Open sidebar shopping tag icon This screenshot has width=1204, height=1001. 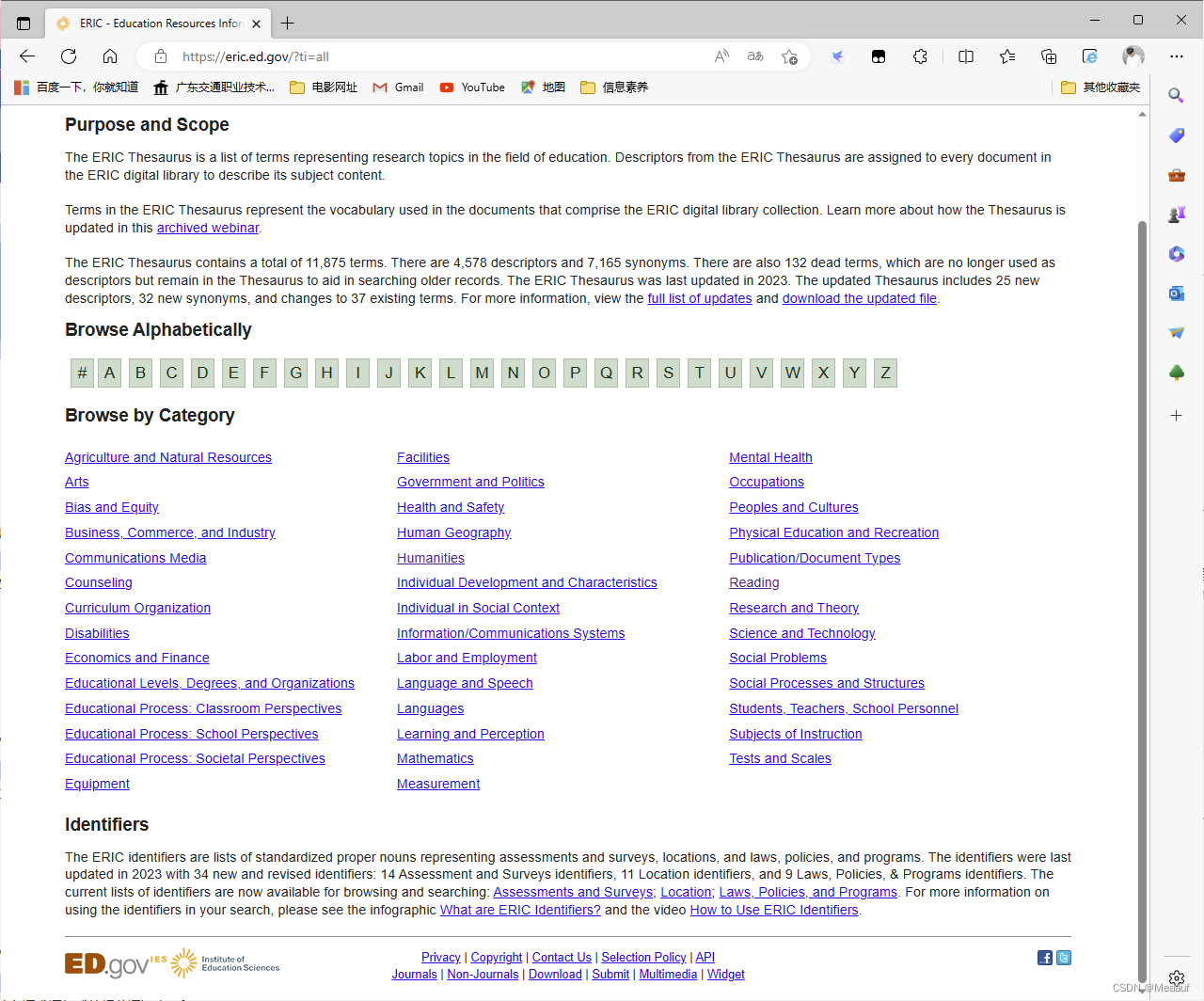tap(1176, 135)
